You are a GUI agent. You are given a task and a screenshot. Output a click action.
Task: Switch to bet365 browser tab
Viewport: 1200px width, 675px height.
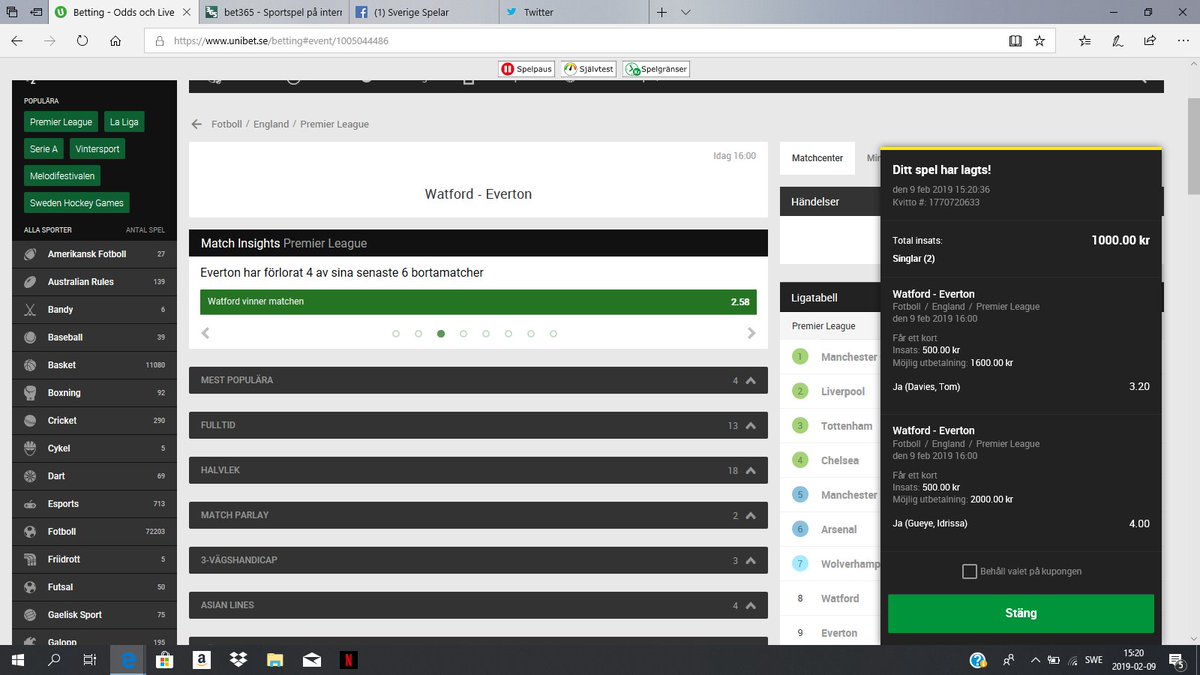pyautogui.click(x=272, y=12)
